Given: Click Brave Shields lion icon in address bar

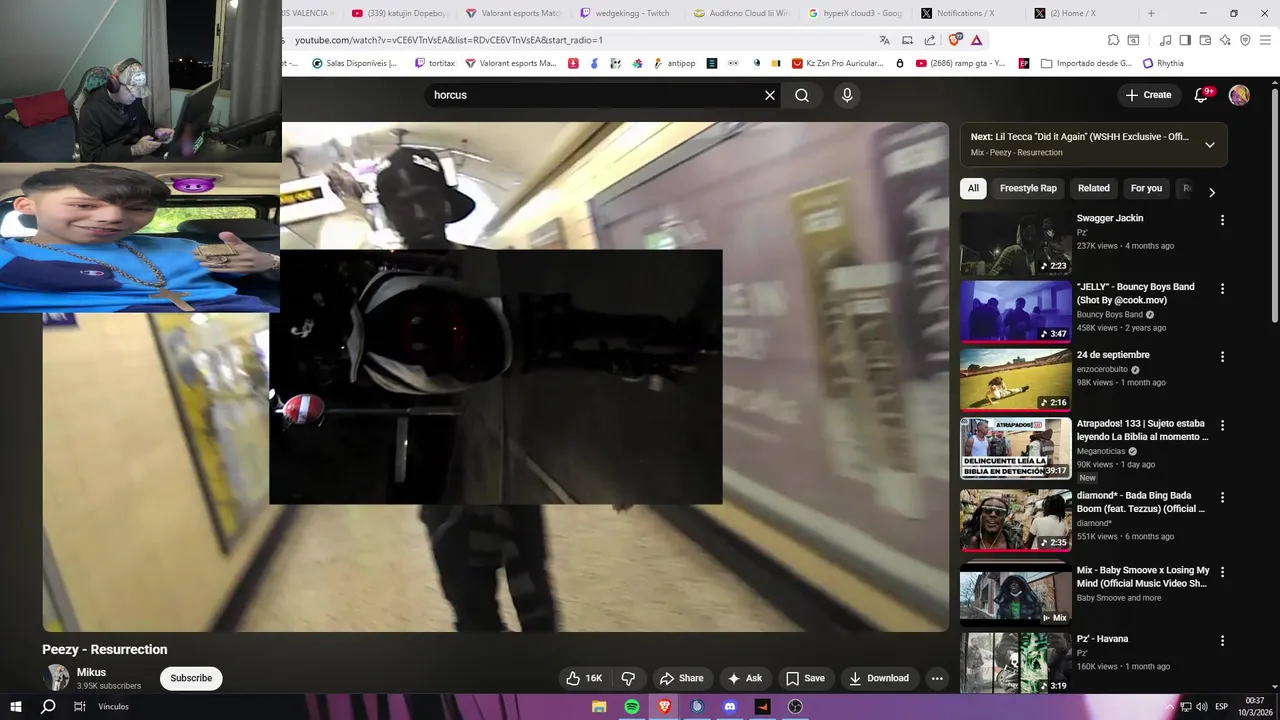Looking at the screenshot, I should (954, 40).
